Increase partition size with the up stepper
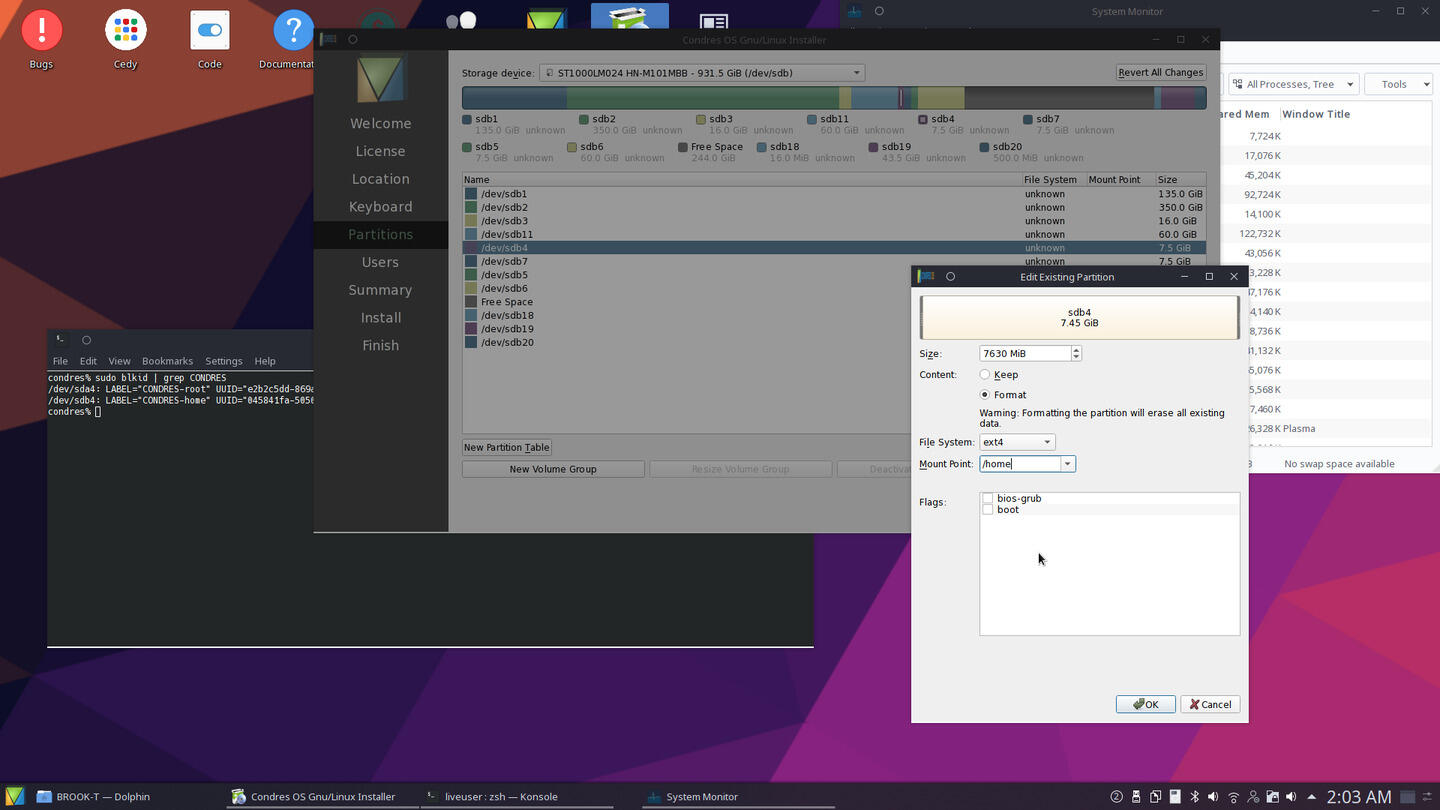This screenshot has height=810, width=1440. [1076, 350]
